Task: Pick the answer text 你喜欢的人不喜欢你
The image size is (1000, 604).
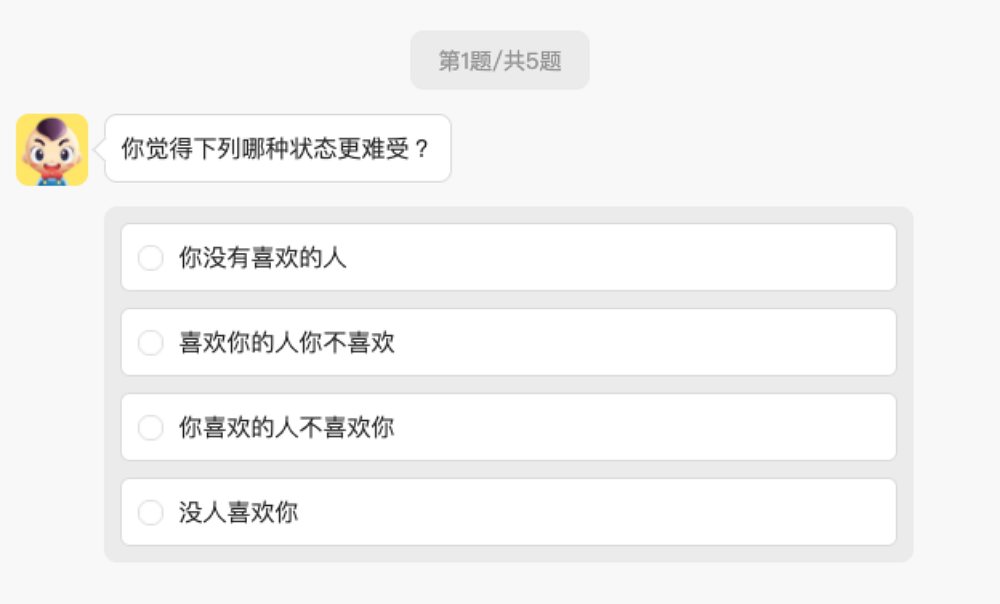Action: coord(287,428)
